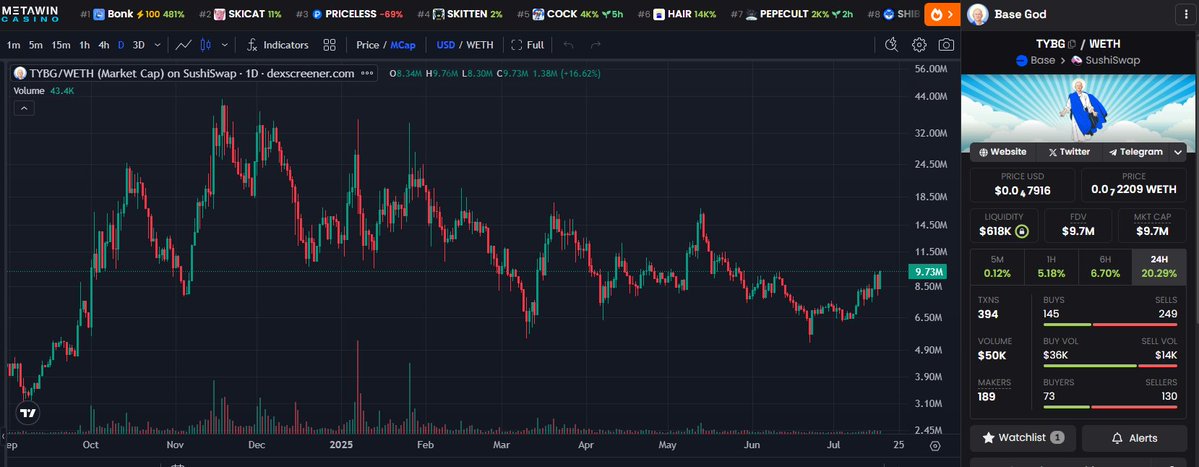
Task: Click the Base God avatar
Action: tap(977, 14)
